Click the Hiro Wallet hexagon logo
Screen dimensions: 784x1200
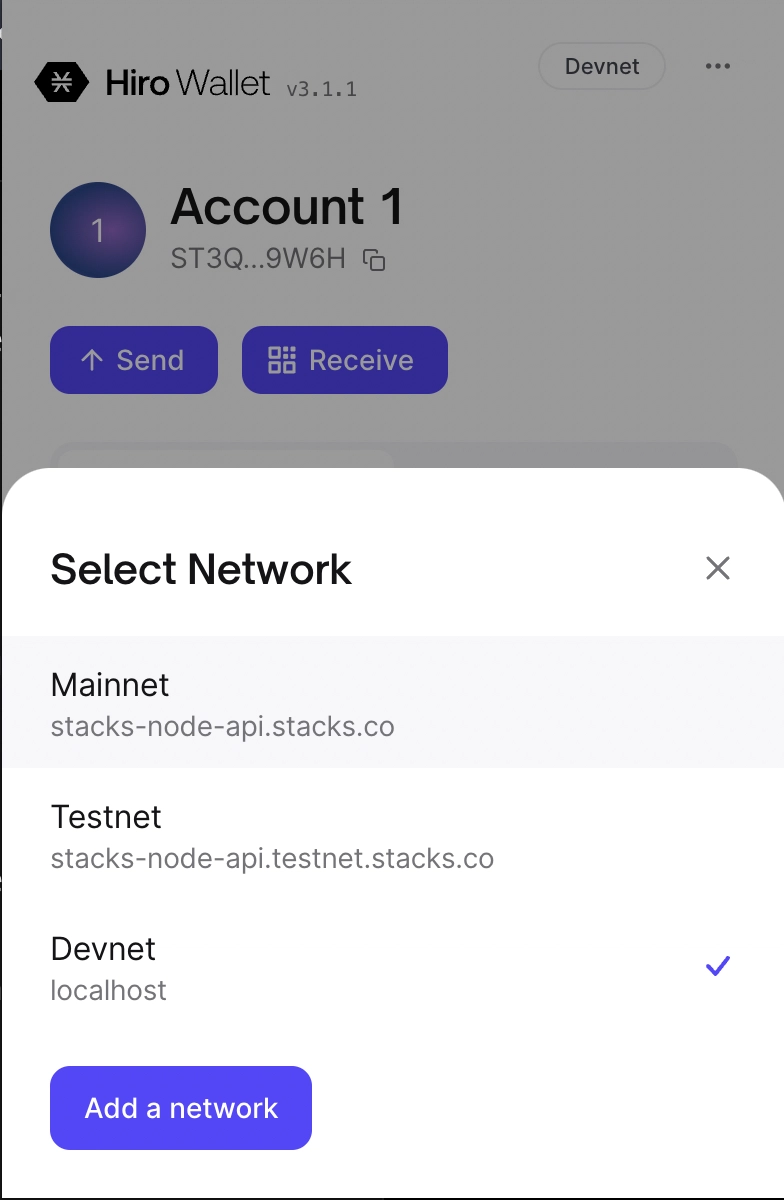click(x=62, y=82)
